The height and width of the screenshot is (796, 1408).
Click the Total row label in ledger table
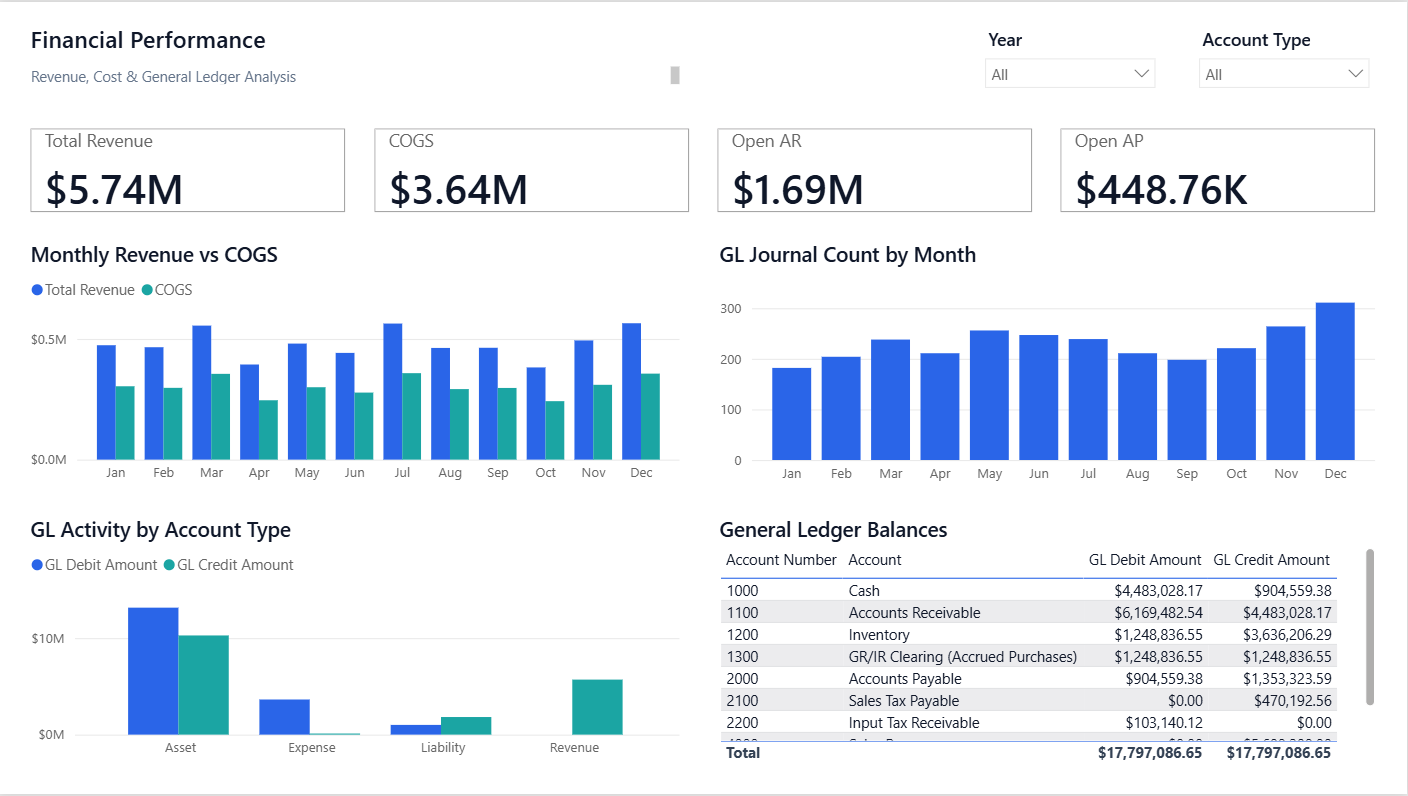coord(743,753)
